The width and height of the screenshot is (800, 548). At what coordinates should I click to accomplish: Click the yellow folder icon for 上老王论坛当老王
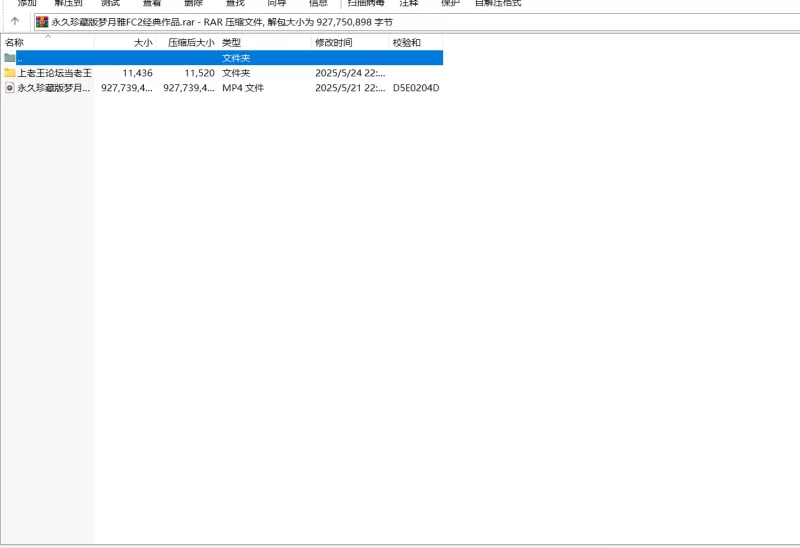click(x=10, y=72)
